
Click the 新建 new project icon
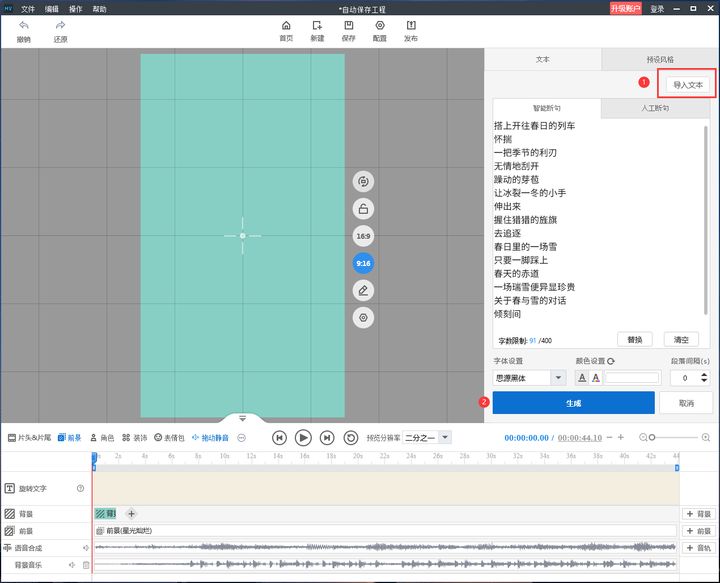click(317, 25)
